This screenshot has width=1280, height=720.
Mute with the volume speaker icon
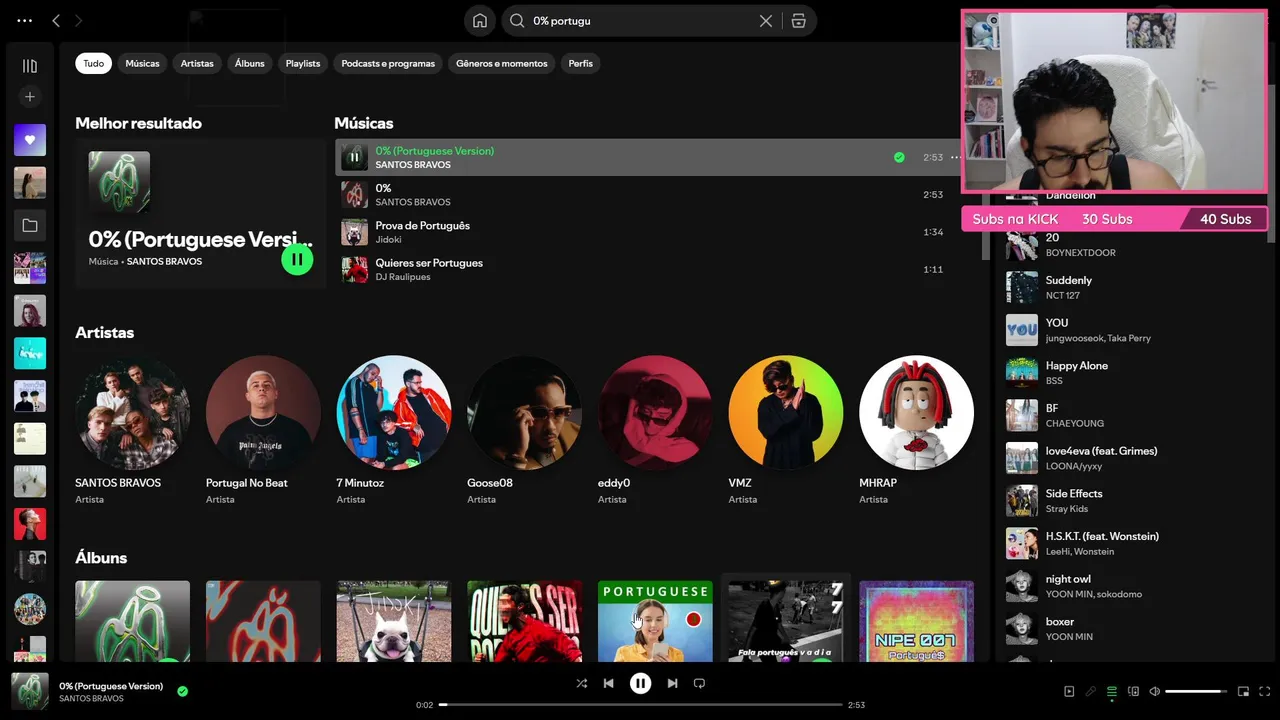(1155, 691)
